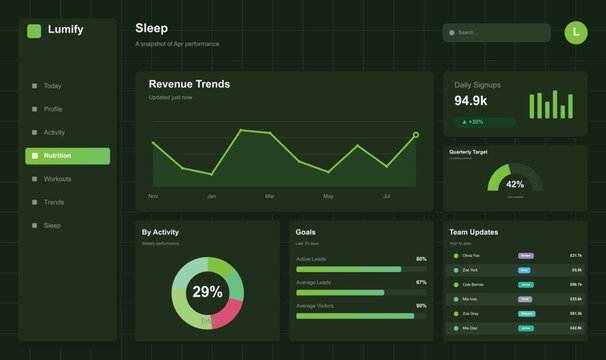The width and height of the screenshot is (606, 360).
Task: Click the Lumify green logo square
Action: point(34,31)
